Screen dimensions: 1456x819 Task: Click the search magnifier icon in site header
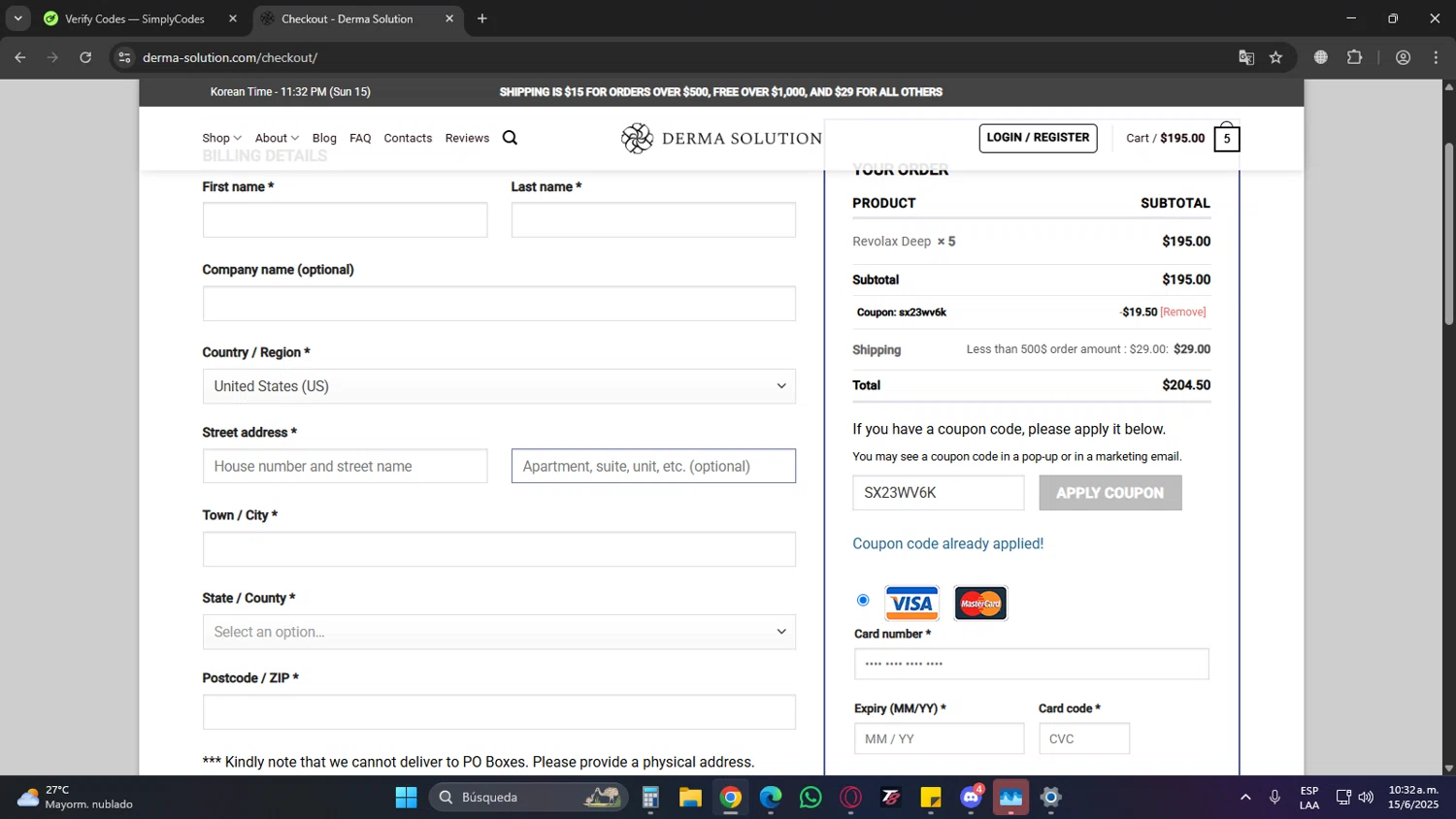(x=510, y=138)
